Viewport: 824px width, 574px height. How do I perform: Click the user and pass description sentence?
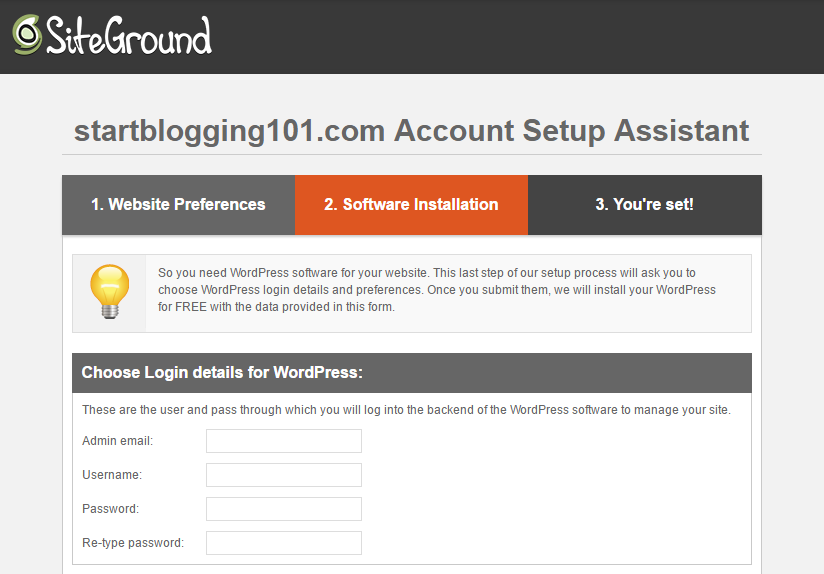click(x=406, y=410)
